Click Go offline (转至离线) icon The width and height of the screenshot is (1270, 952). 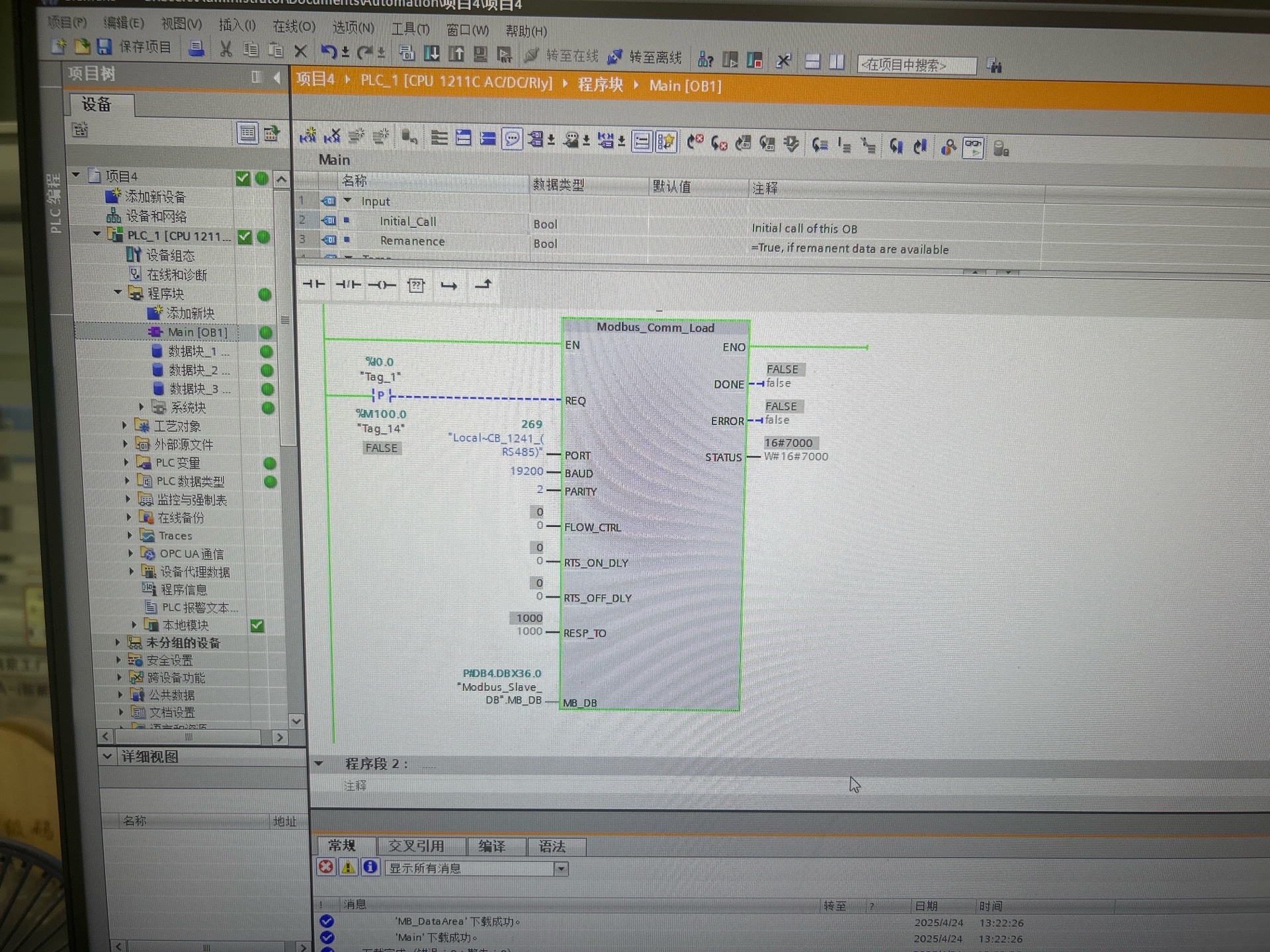[x=614, y=58]
